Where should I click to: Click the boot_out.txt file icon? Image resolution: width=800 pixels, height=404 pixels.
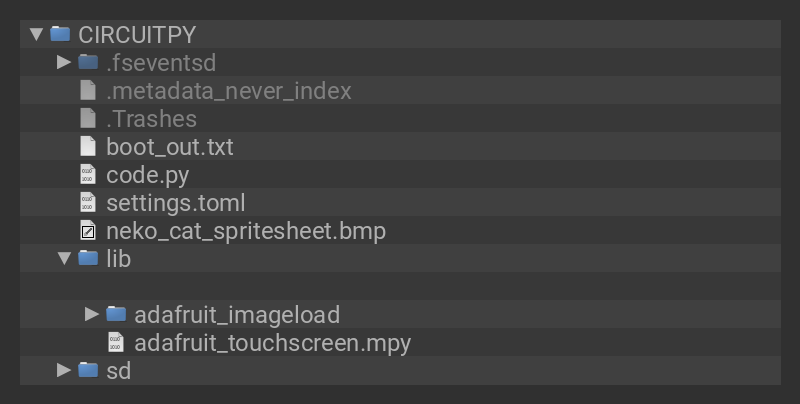(88, 146)
